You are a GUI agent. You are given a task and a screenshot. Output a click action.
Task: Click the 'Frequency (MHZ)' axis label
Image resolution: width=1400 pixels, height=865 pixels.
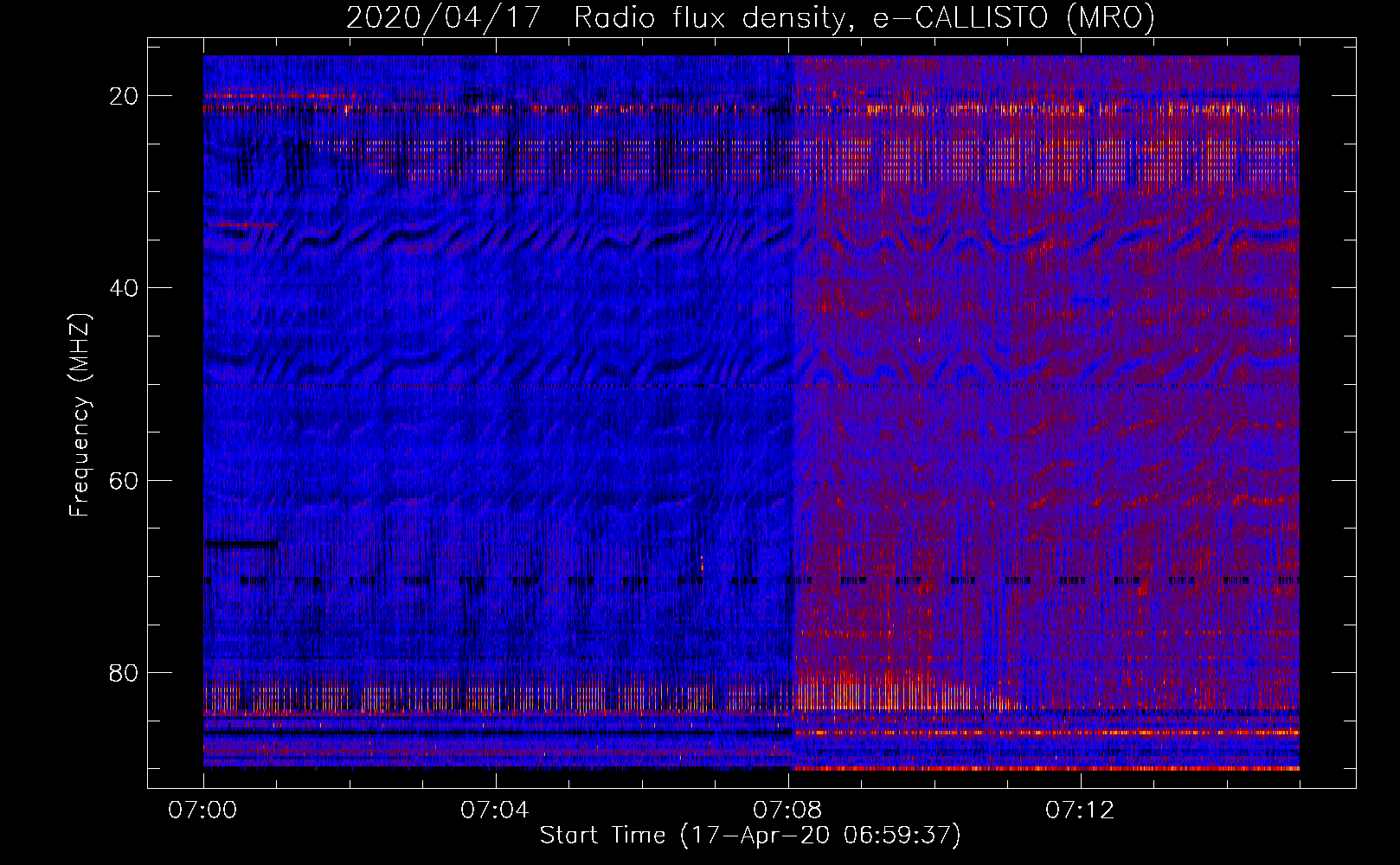click(80, 415)
